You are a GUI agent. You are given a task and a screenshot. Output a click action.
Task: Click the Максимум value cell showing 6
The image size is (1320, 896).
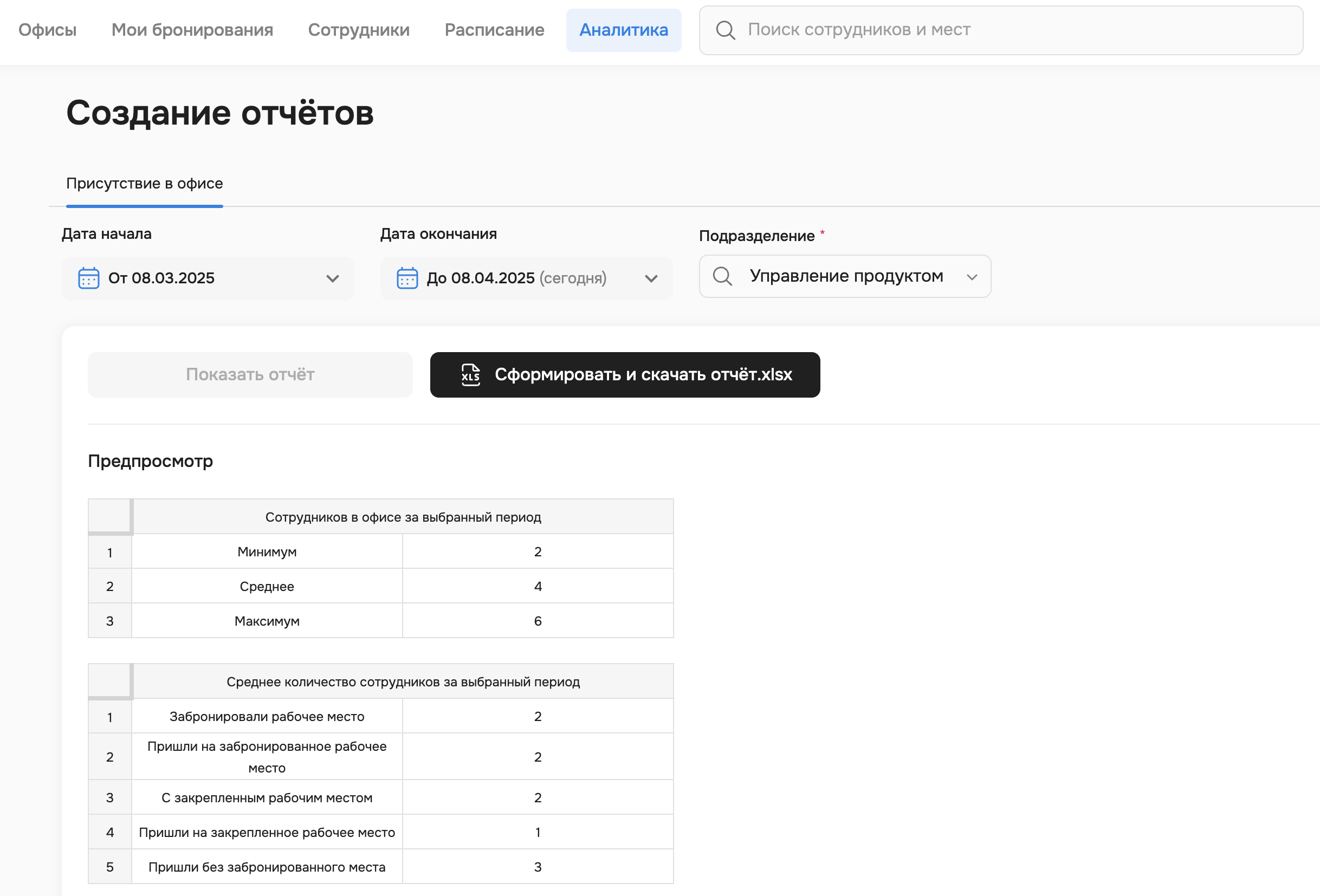tap(538, 620)
